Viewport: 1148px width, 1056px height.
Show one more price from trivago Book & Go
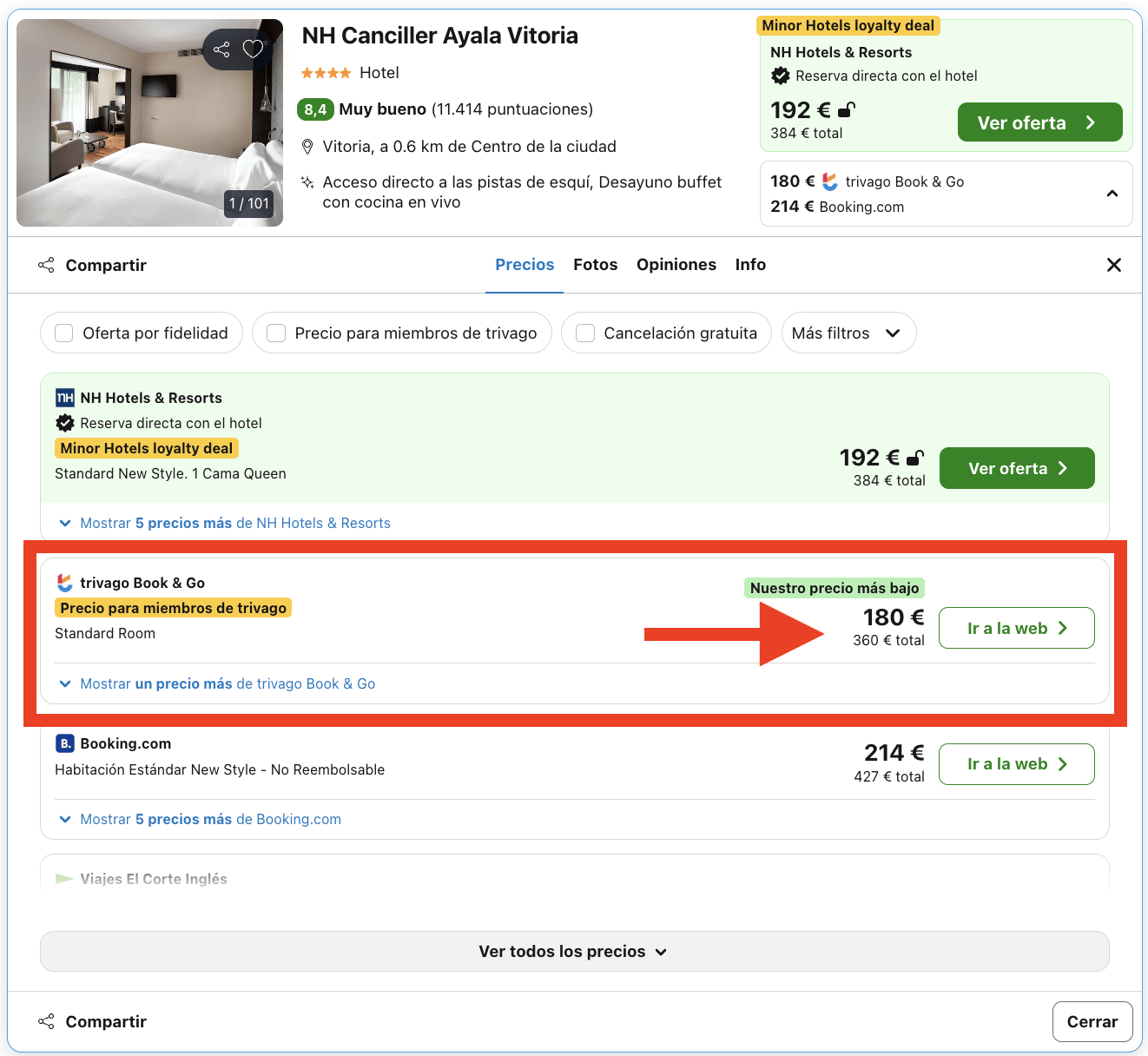coord(216,683)
